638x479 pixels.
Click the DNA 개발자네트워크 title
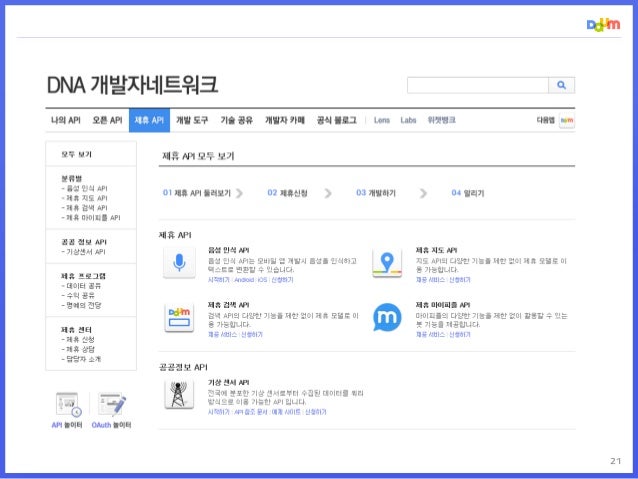point(132,85)
